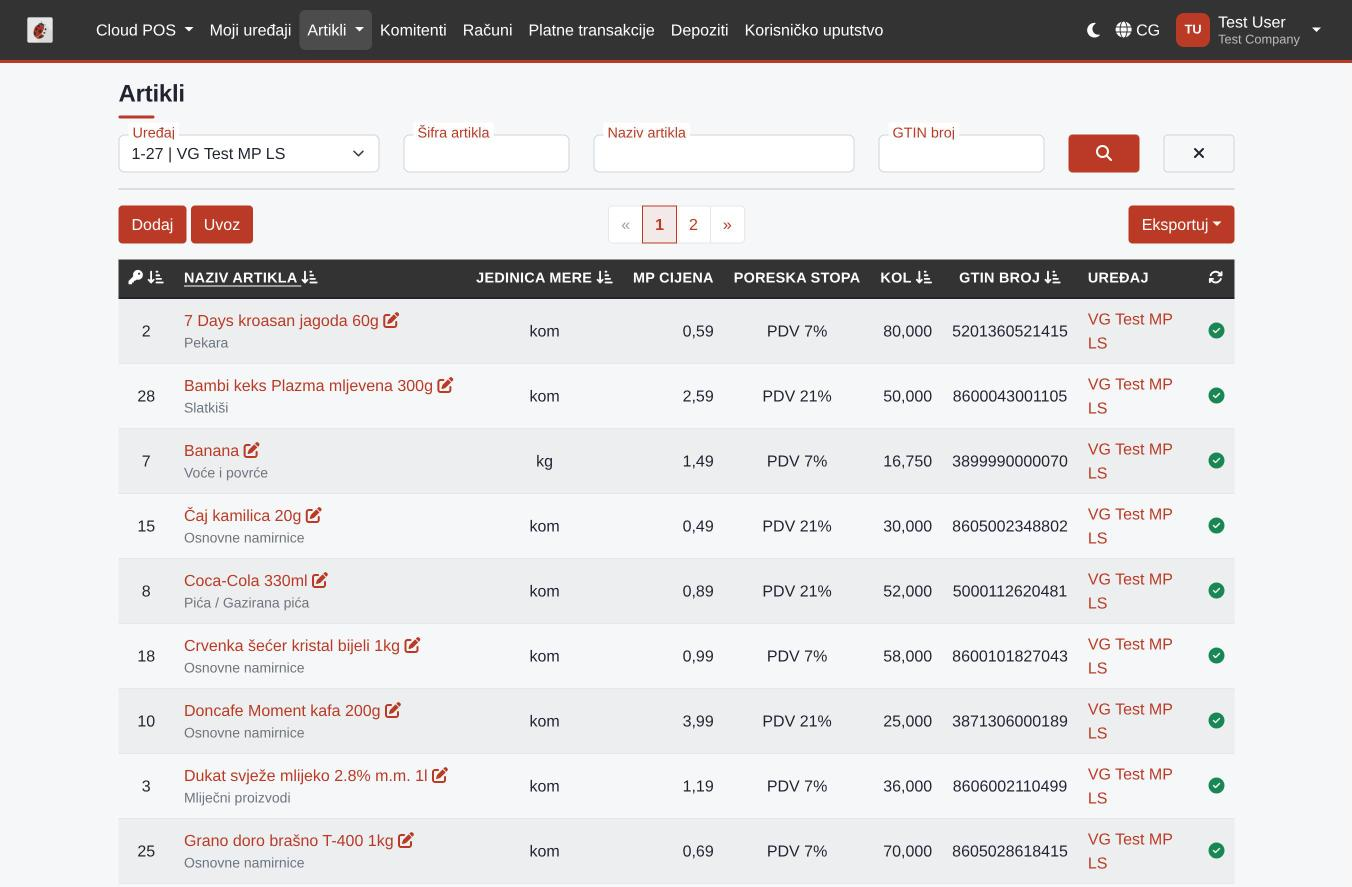Toggle dark mode moon icon
Image resolution: width=1352 pixels, height=887 pixels.
[1093, 30]
